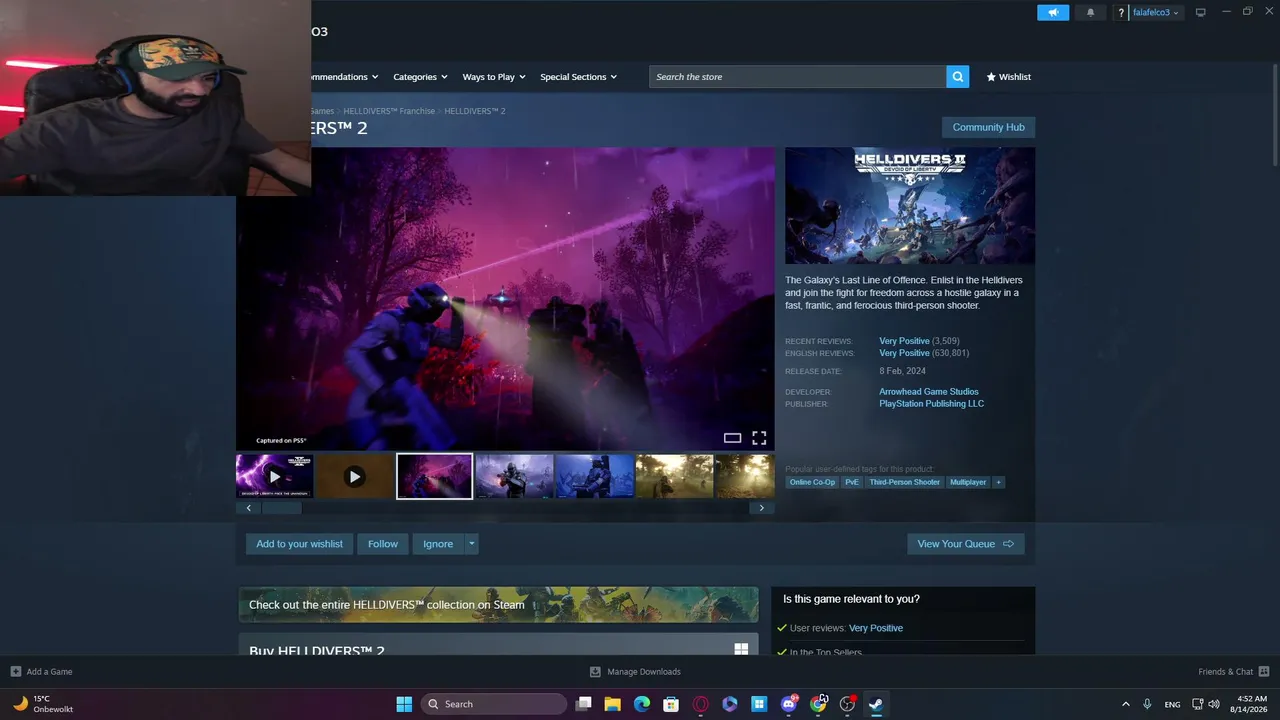The height and width of the screenshot is (720, 1280).
Task: Click the Windows Start button
Action: (404, 704)
